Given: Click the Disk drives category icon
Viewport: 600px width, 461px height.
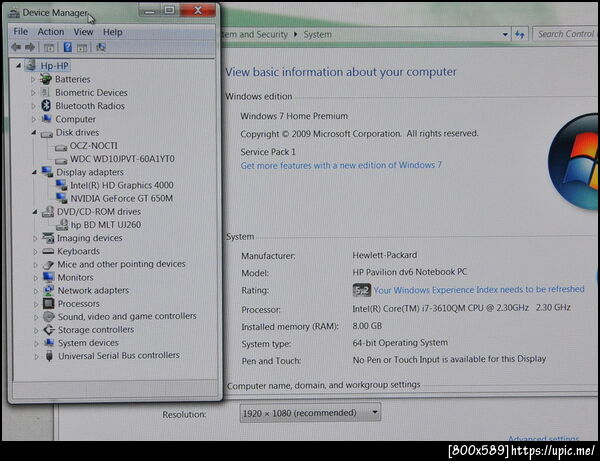Looking at the screenshot, I should tap(47, 134).
